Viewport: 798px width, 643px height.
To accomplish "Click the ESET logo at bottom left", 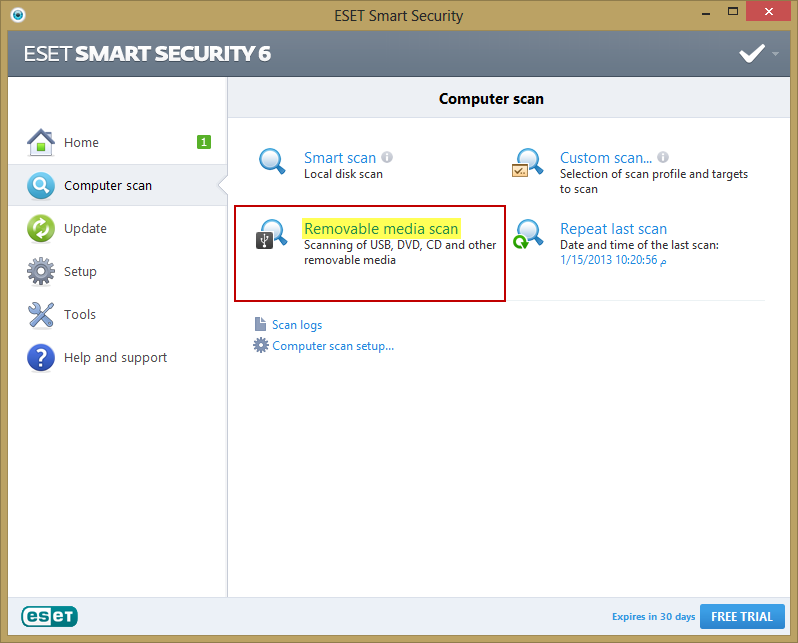I will coord(49,617).
